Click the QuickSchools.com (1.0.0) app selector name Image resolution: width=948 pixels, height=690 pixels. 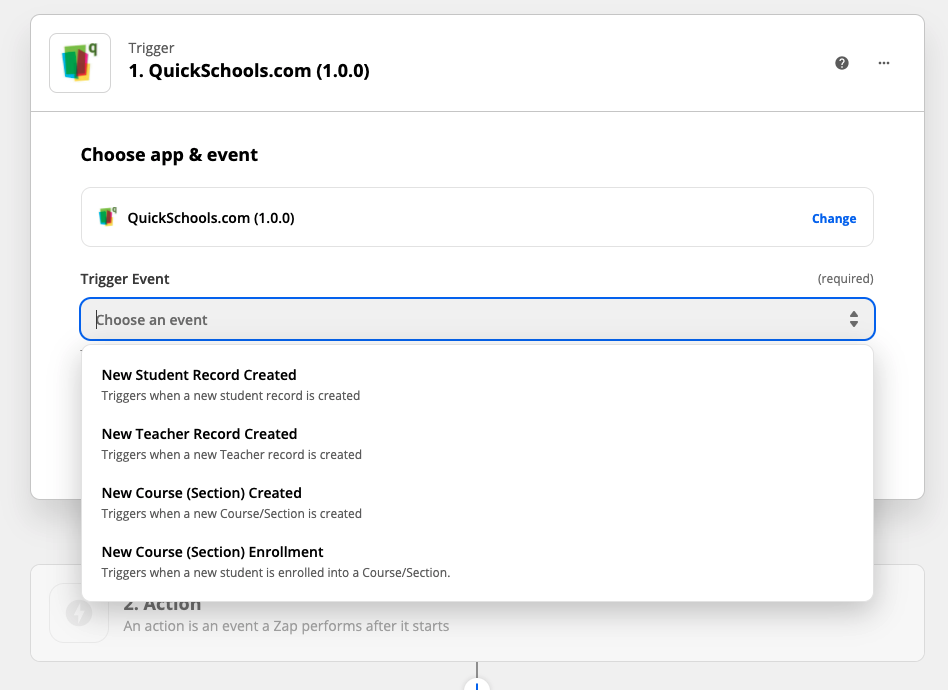tap(210, 218)
